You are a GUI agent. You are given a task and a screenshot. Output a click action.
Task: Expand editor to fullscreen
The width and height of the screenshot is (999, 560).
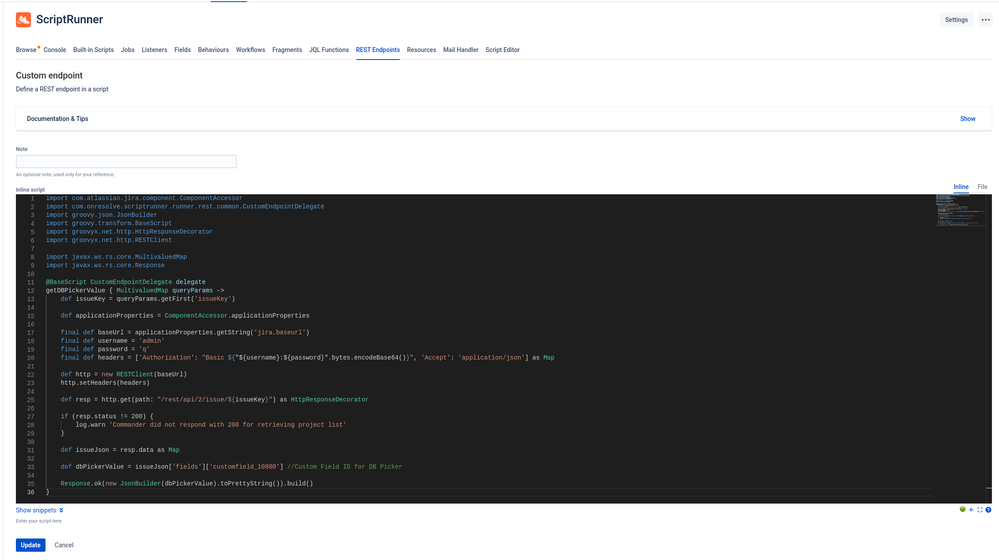point(980,510)
